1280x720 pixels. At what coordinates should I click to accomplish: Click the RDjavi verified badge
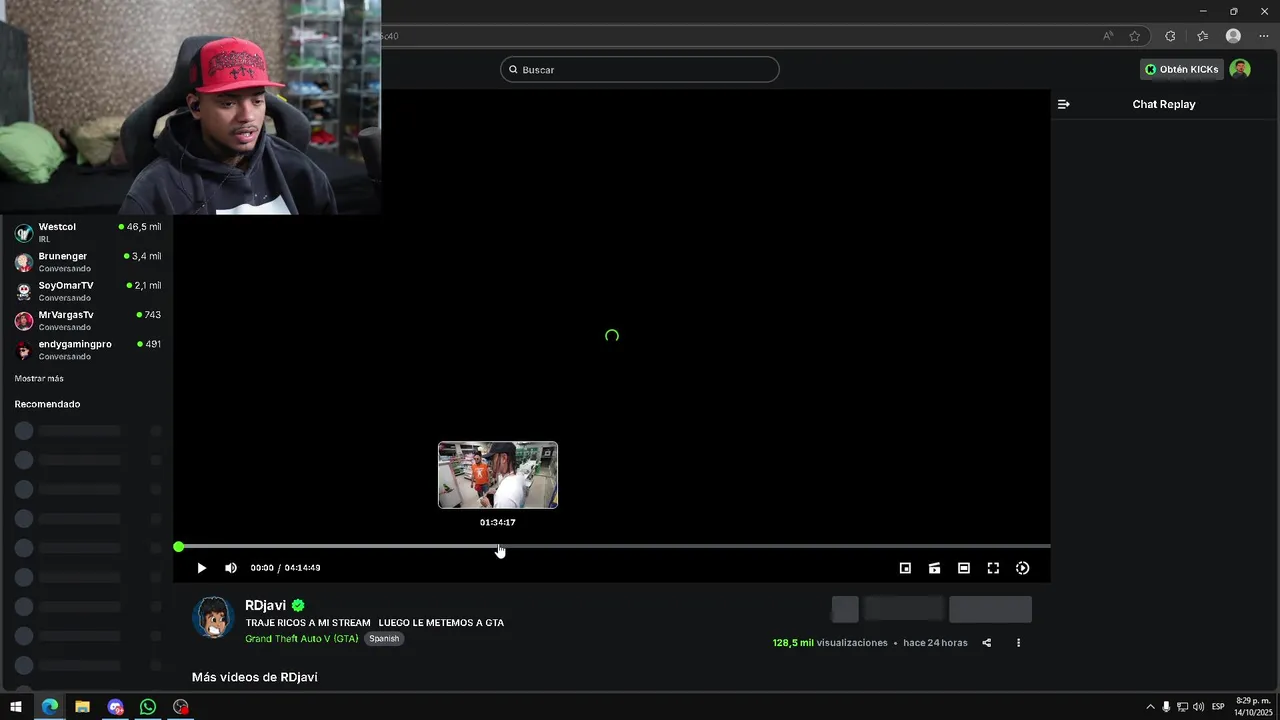(298, 605)
